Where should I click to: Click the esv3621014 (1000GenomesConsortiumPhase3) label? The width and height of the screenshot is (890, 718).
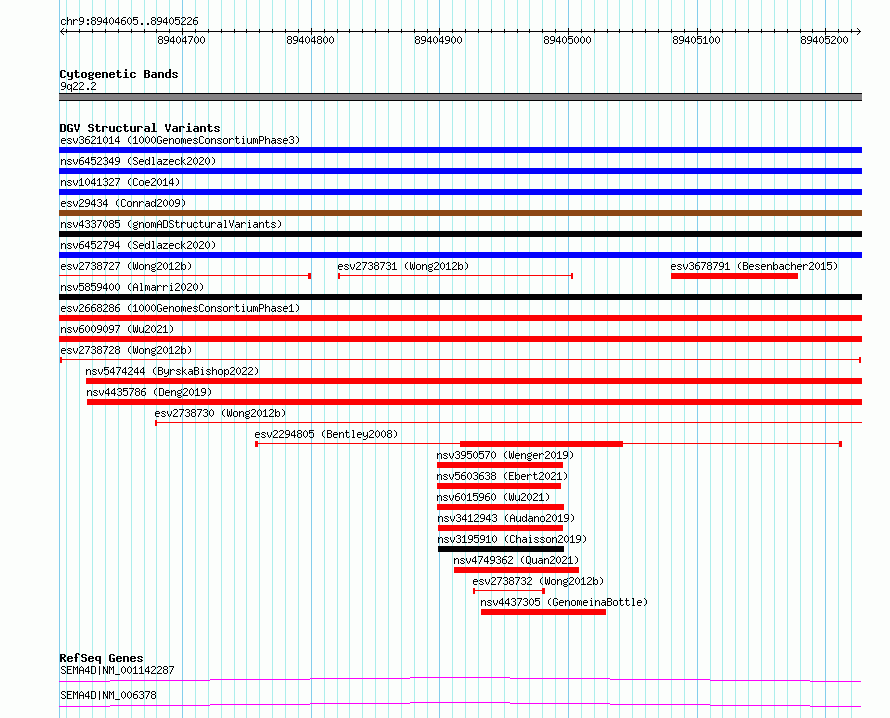[180, 140]
